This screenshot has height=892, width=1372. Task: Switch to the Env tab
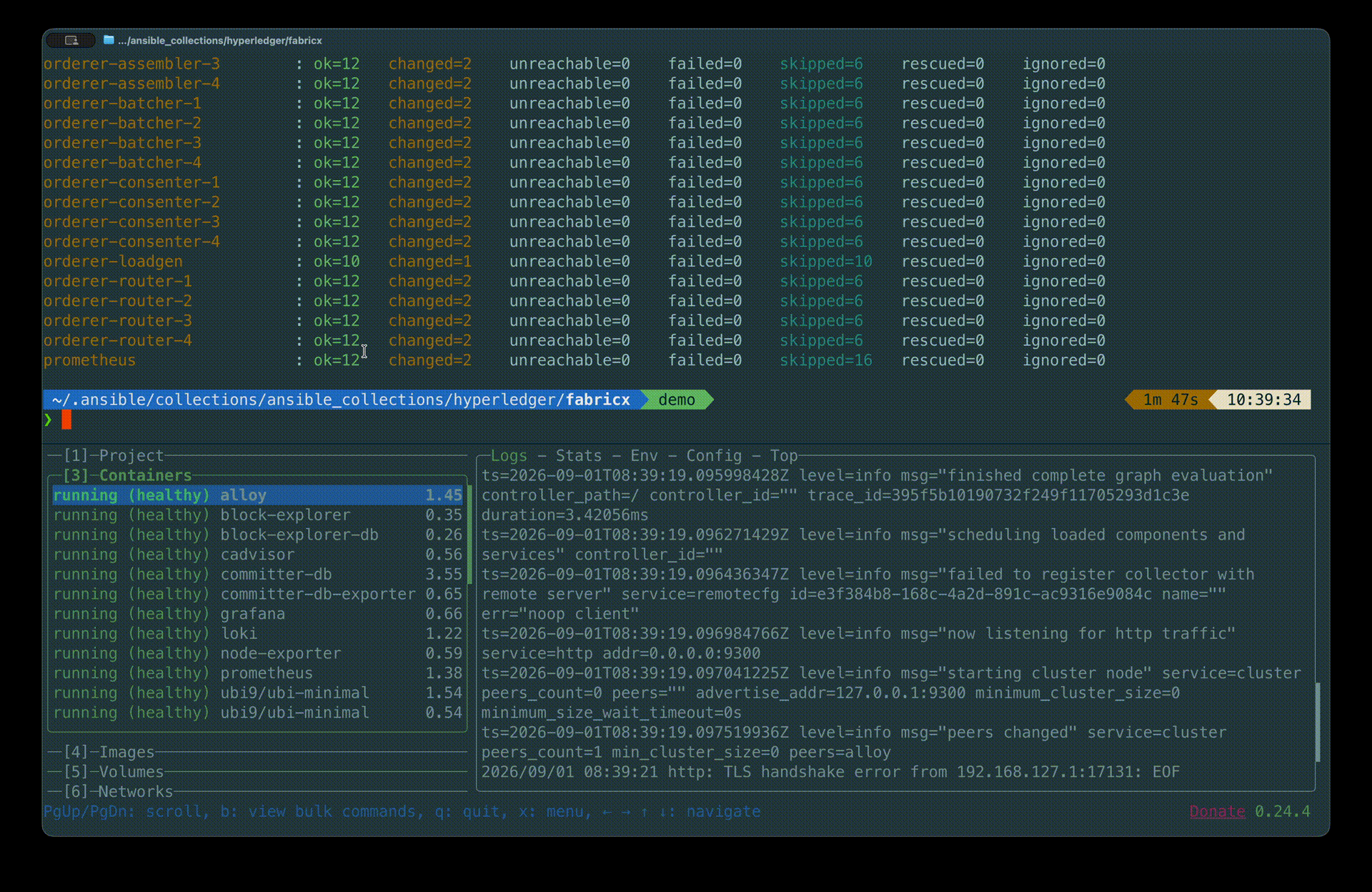(644, 455)
